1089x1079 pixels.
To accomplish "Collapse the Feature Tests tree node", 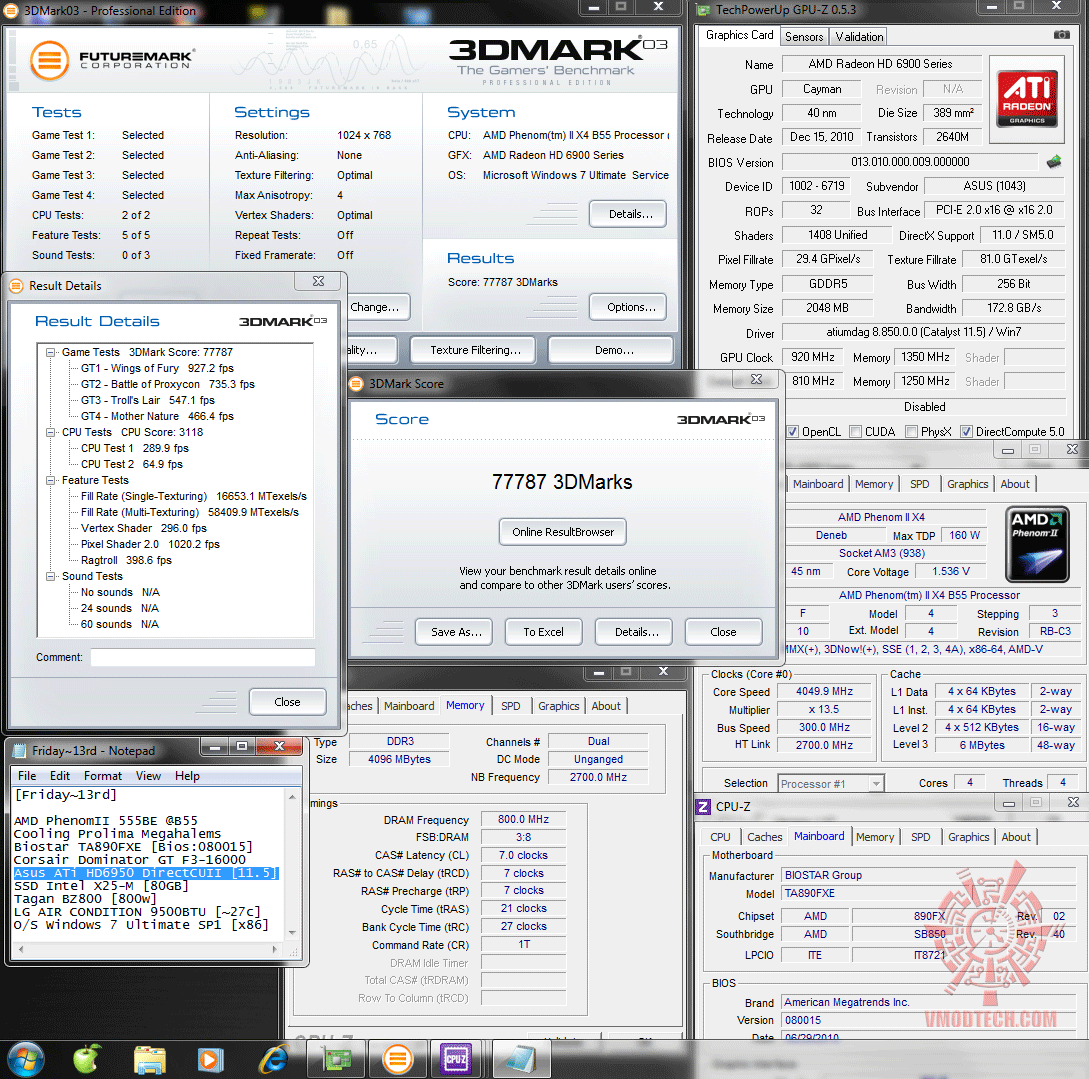I will [x=51, y=480].
